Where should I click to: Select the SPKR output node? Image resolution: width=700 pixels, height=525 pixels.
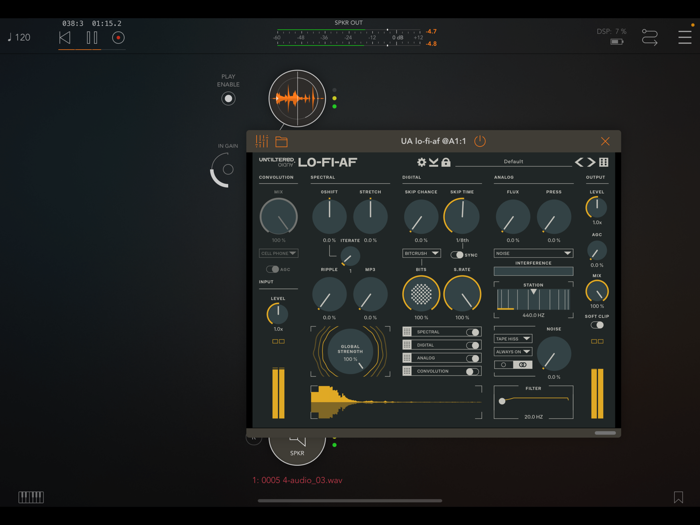[x=297, y=451]
